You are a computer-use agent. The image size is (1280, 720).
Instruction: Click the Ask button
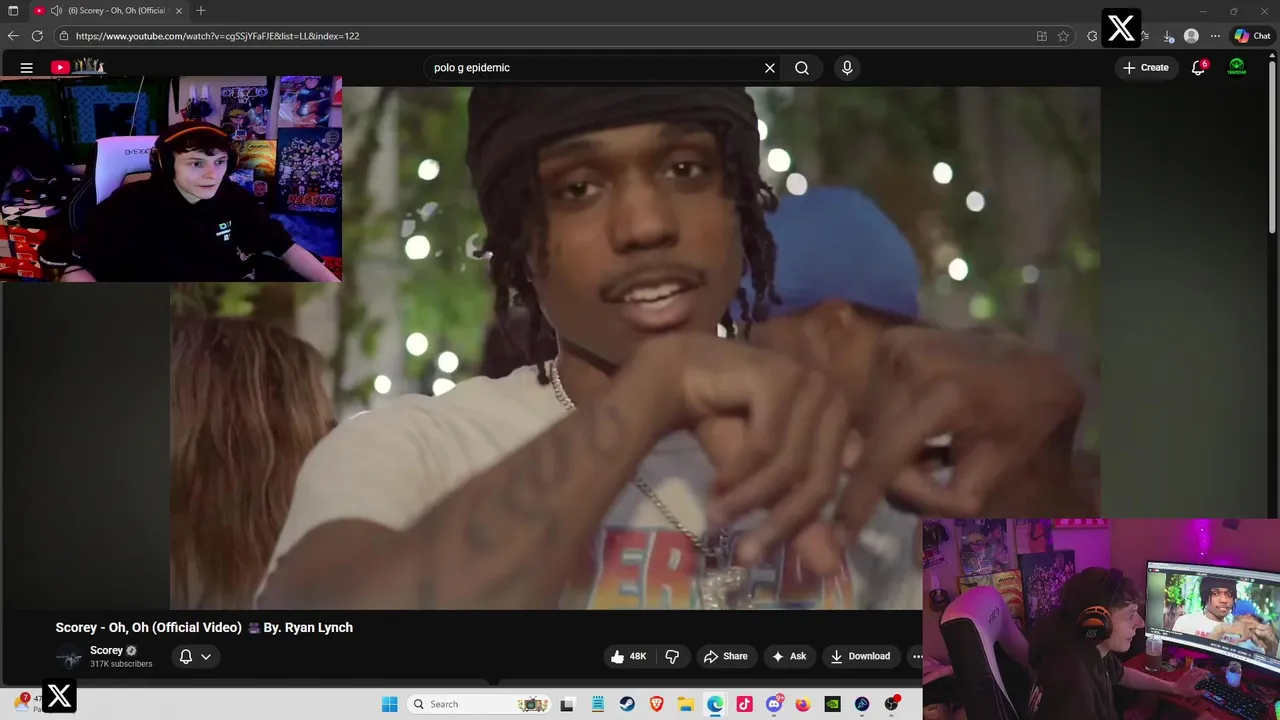[789, 657]
